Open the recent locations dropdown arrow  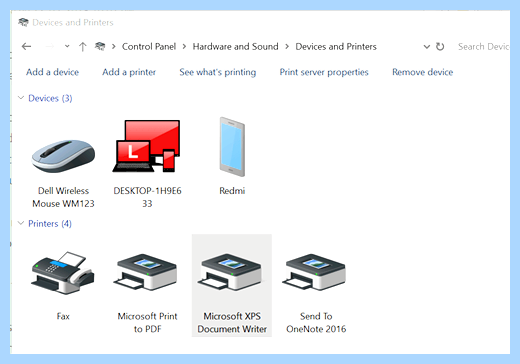[67, 46]
